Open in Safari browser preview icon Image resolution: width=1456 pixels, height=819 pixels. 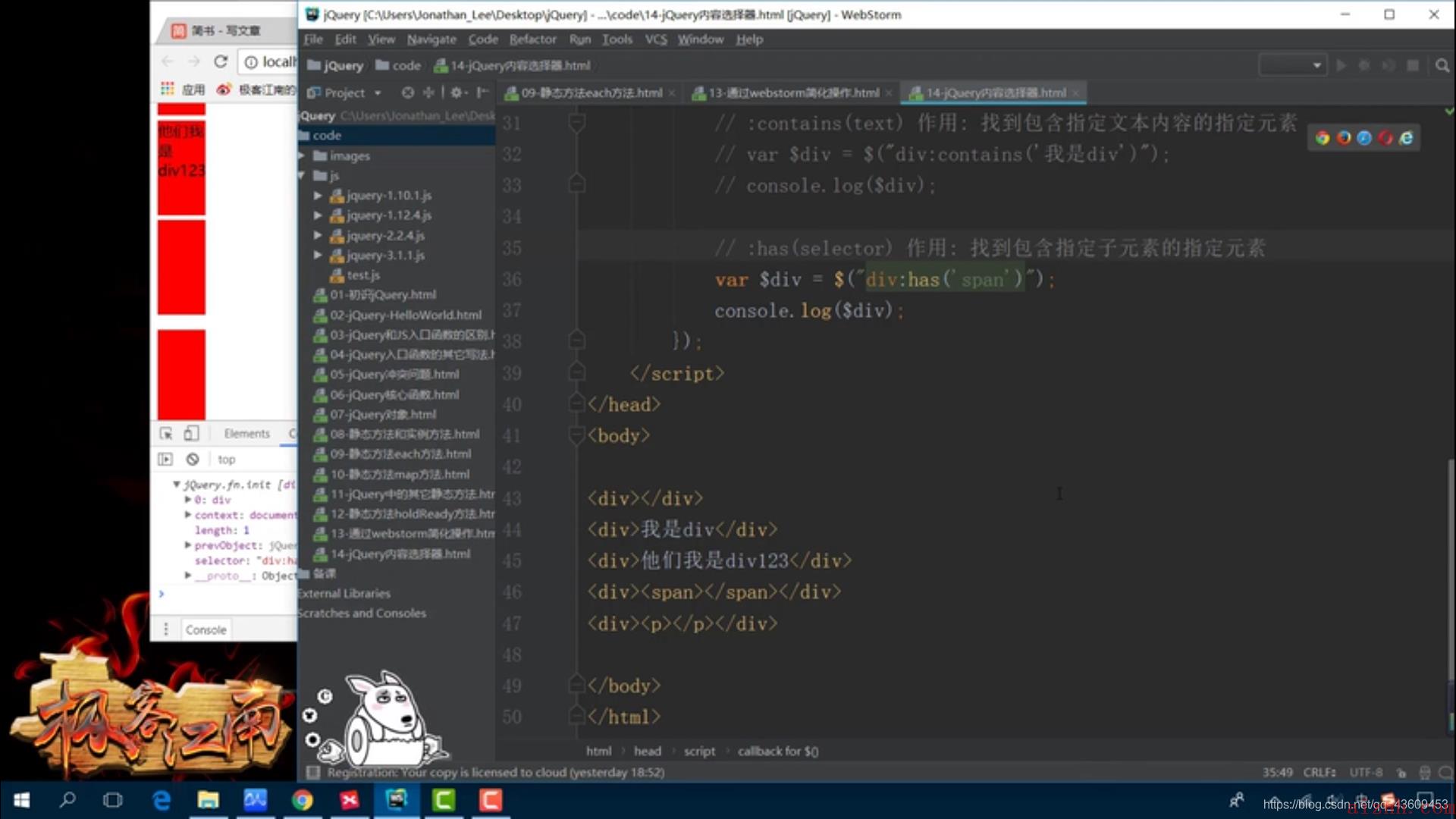click(1364, 137)
